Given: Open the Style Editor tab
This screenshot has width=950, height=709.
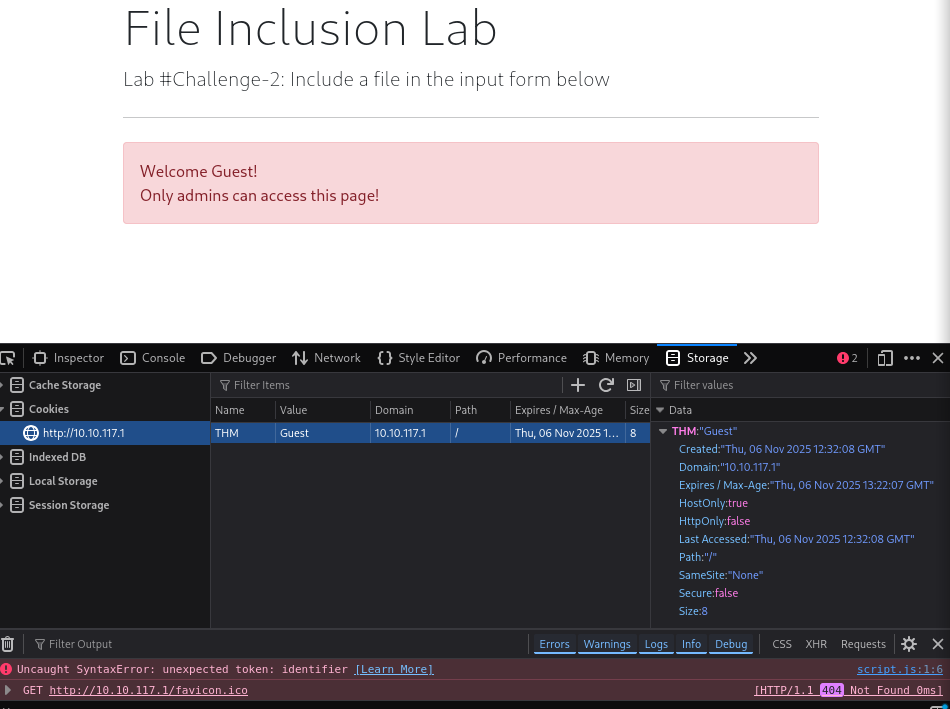Looking at the screenshot, I should coord(419,358).
